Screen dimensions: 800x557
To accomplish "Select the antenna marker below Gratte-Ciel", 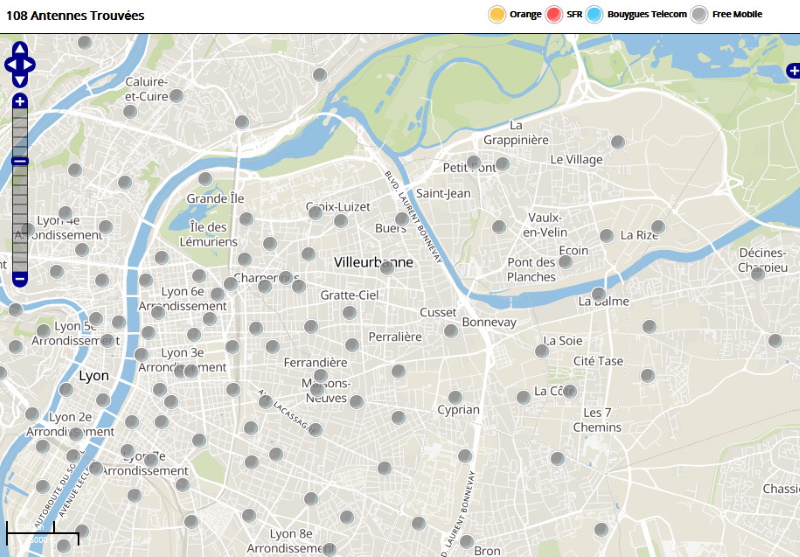I will click(x=349, y=312).
